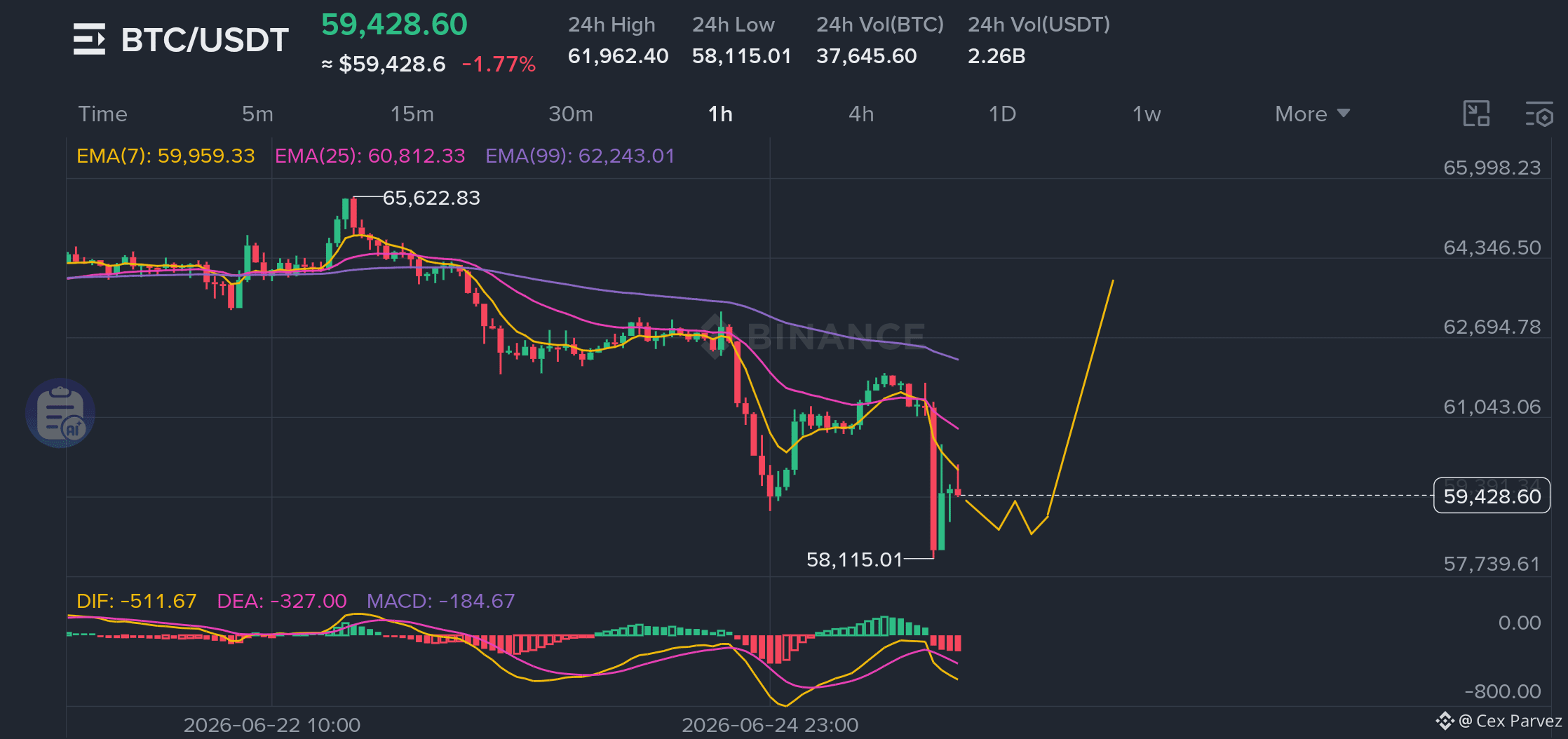This screenshot has width=1568, height=739.
Task: Click the MACD 0.00 axis label
Action: (1520, 623)
